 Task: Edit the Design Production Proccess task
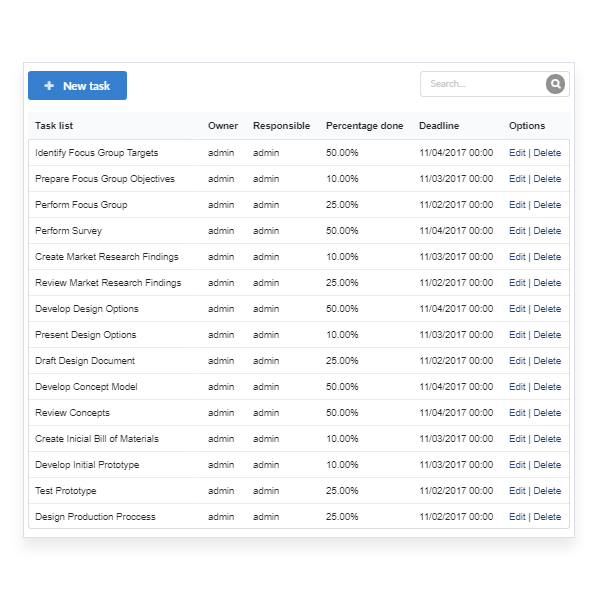pyautogui.click(x=517, y=517)
